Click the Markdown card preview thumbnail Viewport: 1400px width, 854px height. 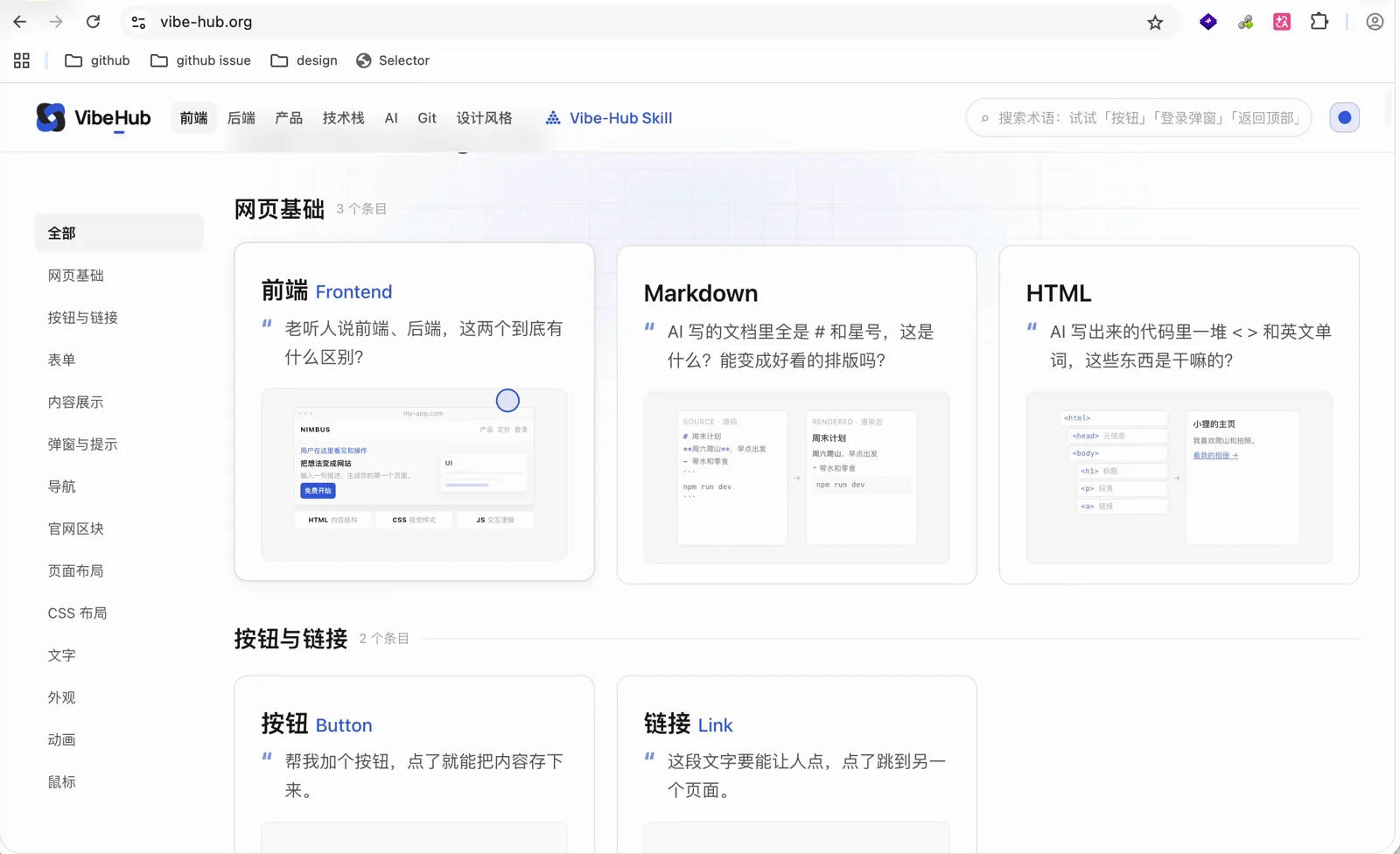click(796, 478)
